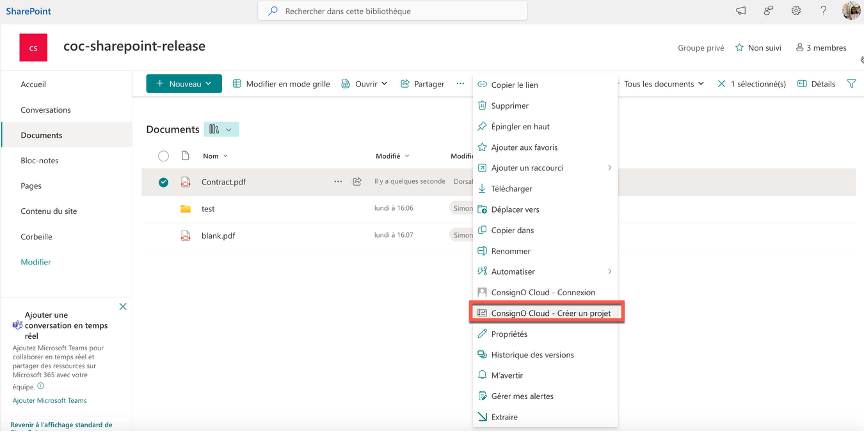Click the blank.pdf file icon
Screen dimensions: 864x432
[185, 236]
